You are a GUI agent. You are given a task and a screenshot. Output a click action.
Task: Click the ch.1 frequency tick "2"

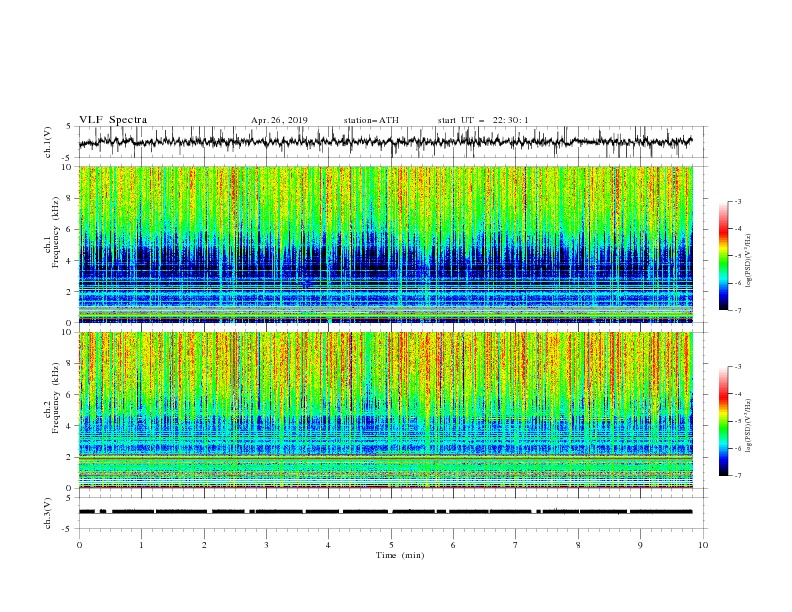(x=70, y=291)
